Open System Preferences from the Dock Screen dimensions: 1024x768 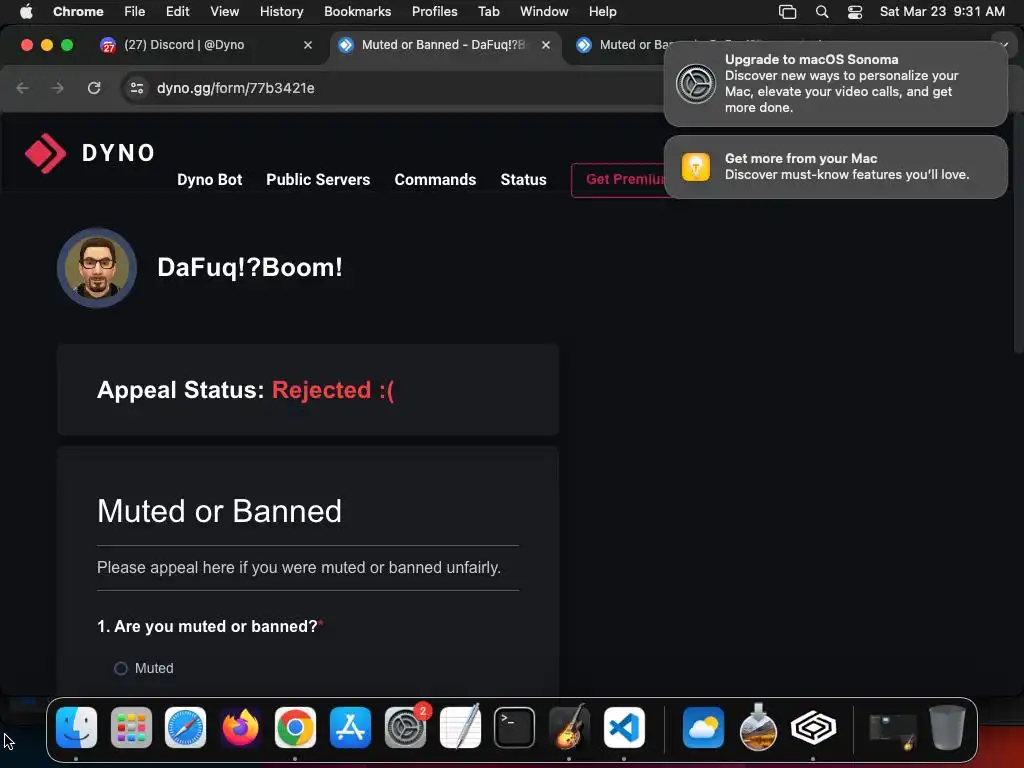click(x=406, y=728)
